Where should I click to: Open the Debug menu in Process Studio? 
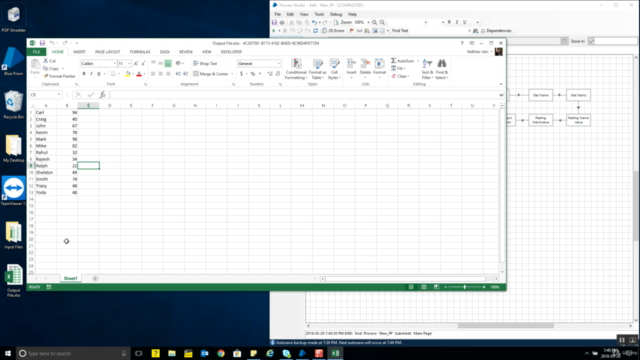pyautogui.click(x=336, y=14)
